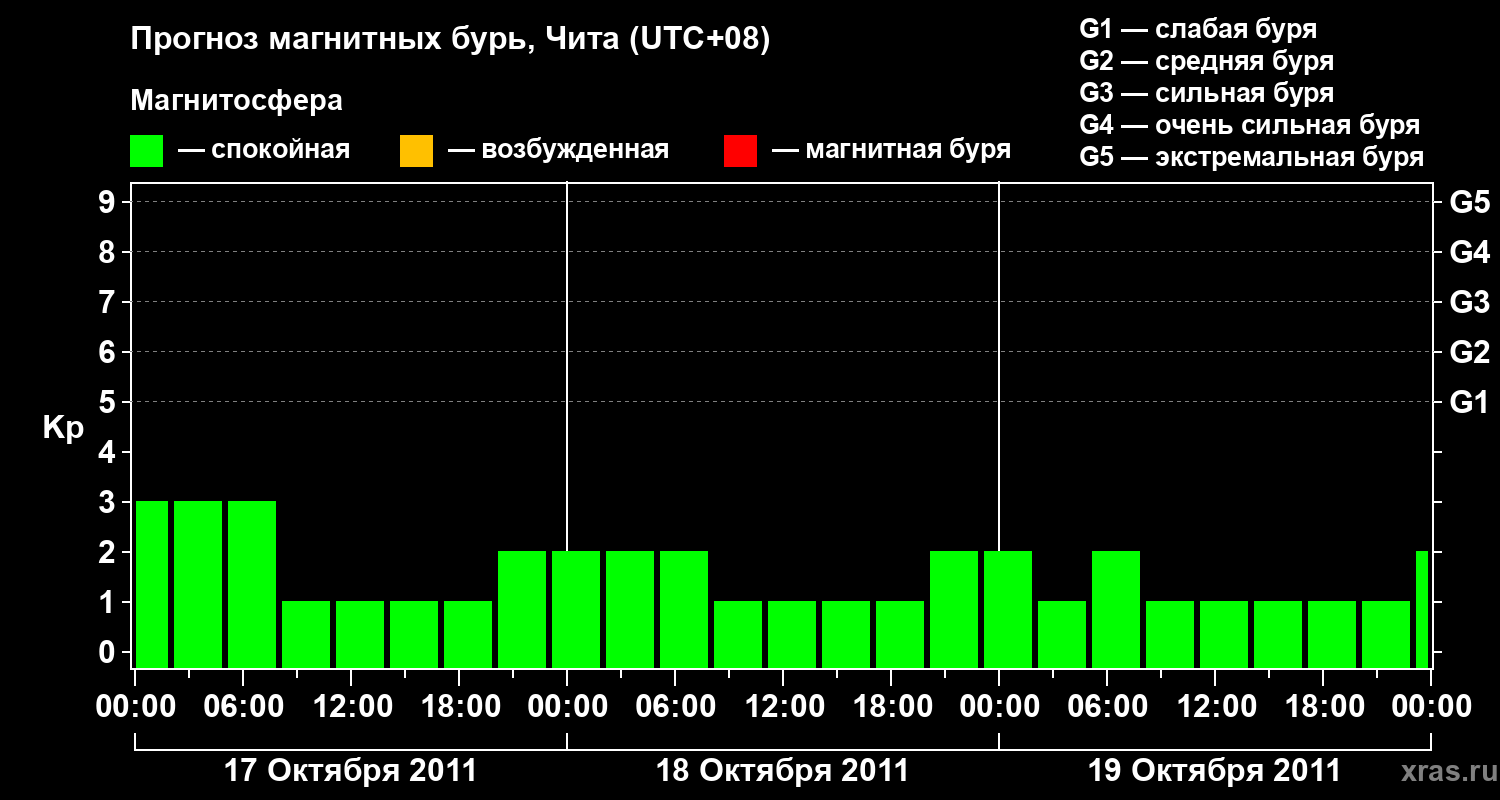Click '18:00' time label for 17 Октября
1500x800 pixels.
point(460,707)
